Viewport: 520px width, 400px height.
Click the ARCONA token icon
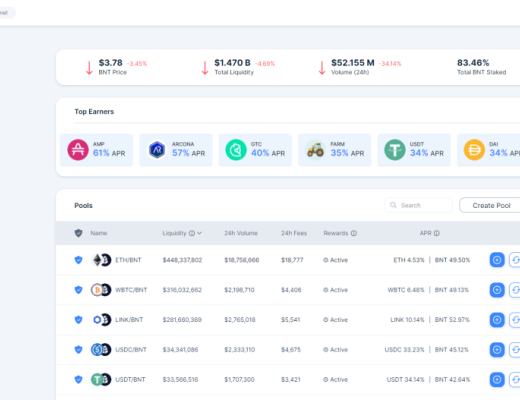point(157,150)
